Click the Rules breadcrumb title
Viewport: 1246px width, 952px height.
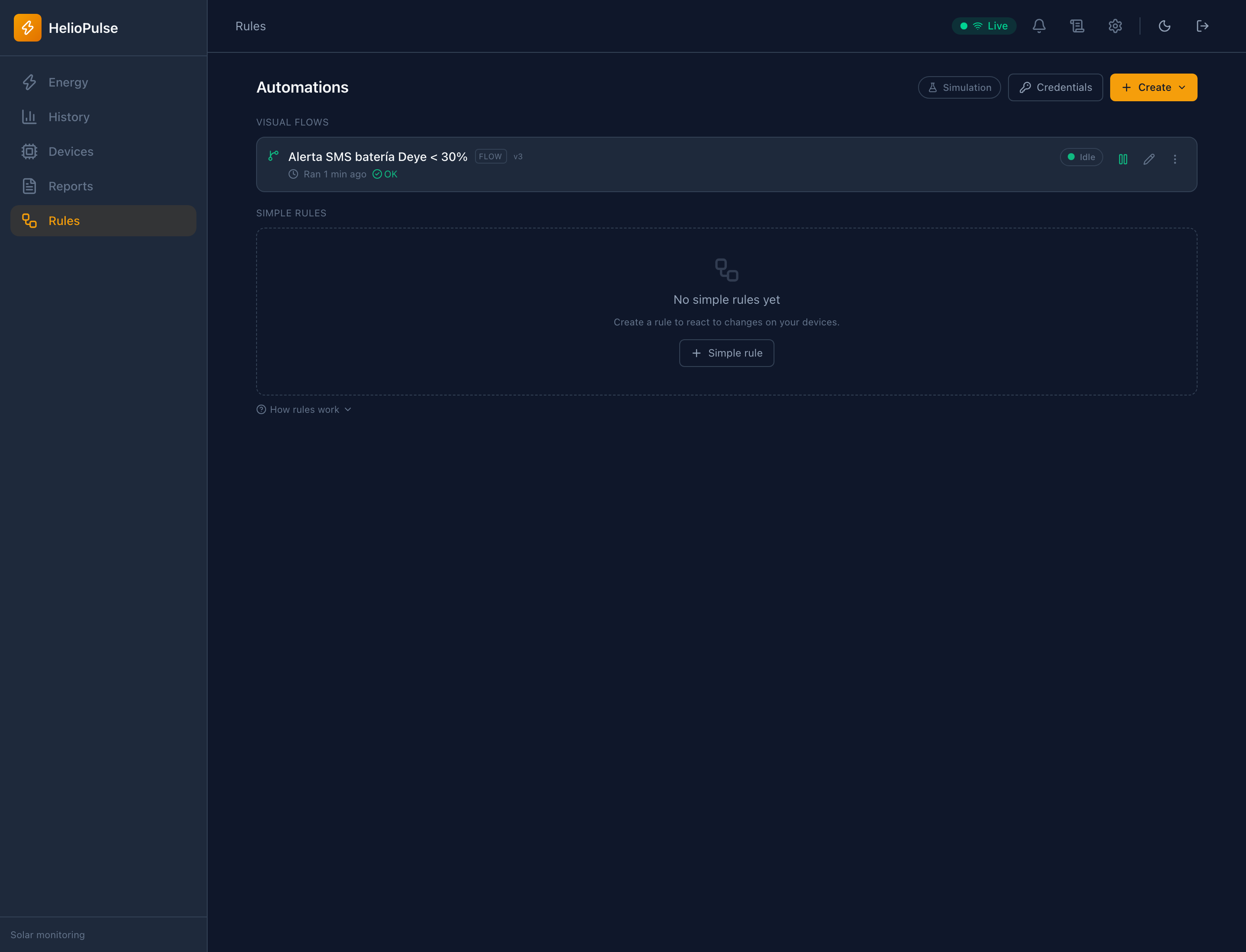click(x=250, y=26)
